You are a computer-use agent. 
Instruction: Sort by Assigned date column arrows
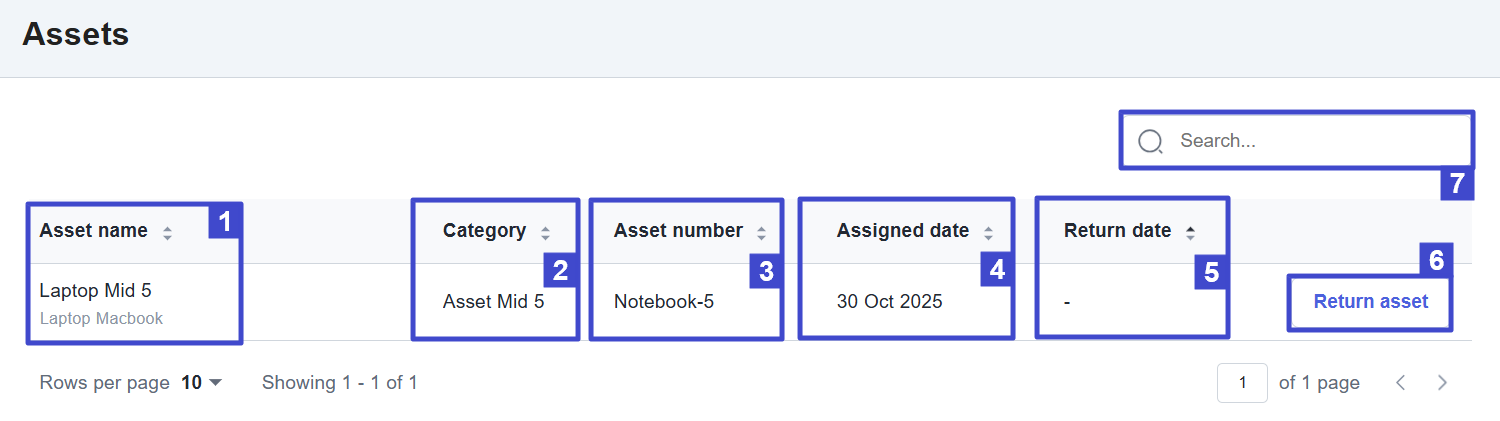988,233
